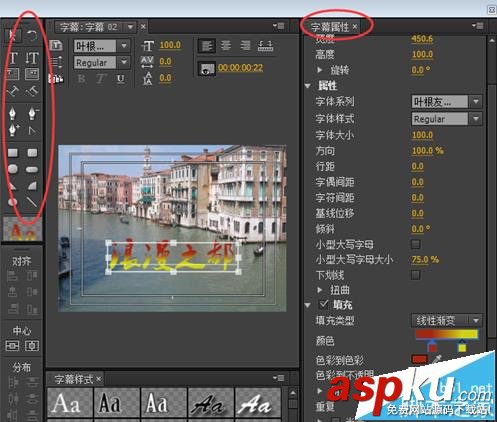Click background timecode 00:00:00:22
497x422 pixels.
coord(241,68)
